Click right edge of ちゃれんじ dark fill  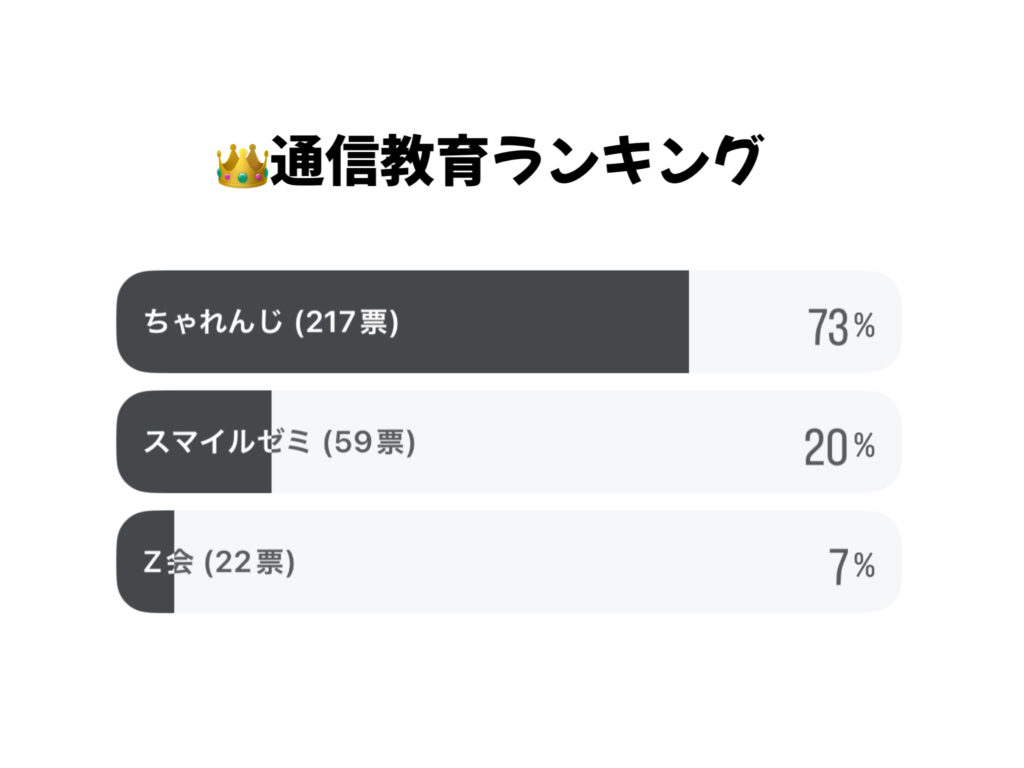coord(686,322)
